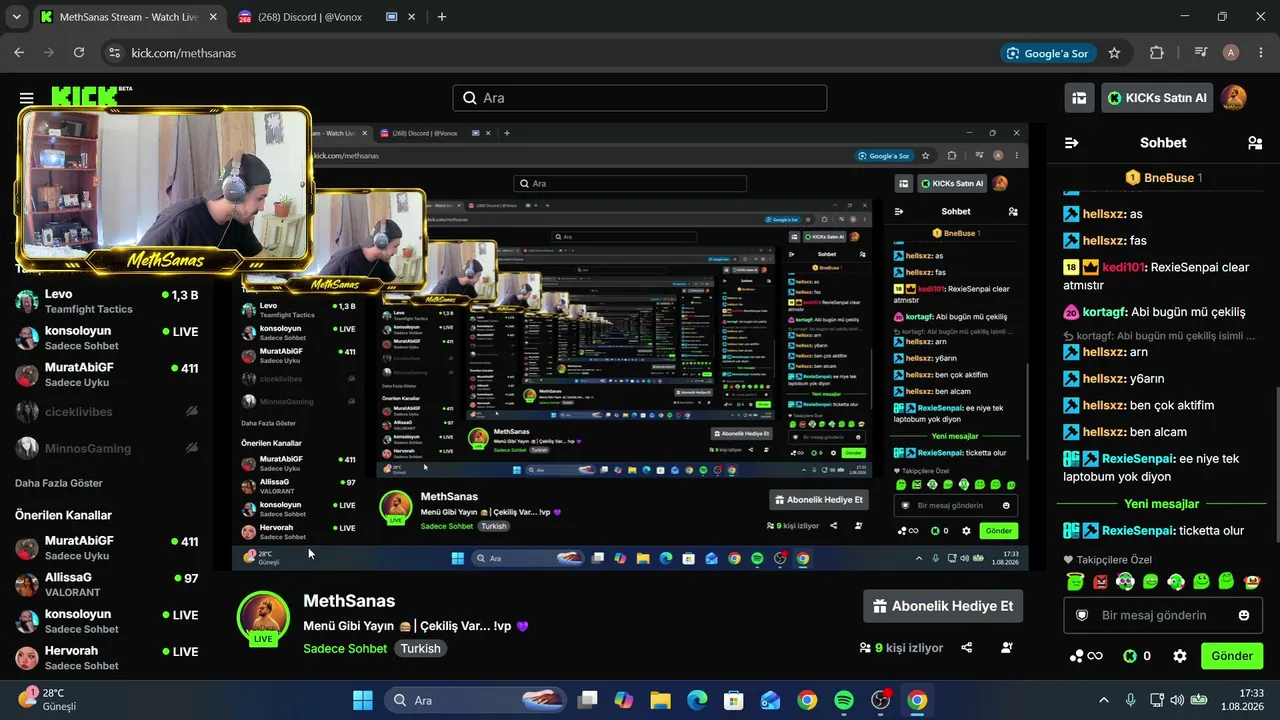Open Chrome three-dot menu
Image resolution: width=1280 pixels, height=720 pixels.
pyautogui.click(x=1260, y=53)
